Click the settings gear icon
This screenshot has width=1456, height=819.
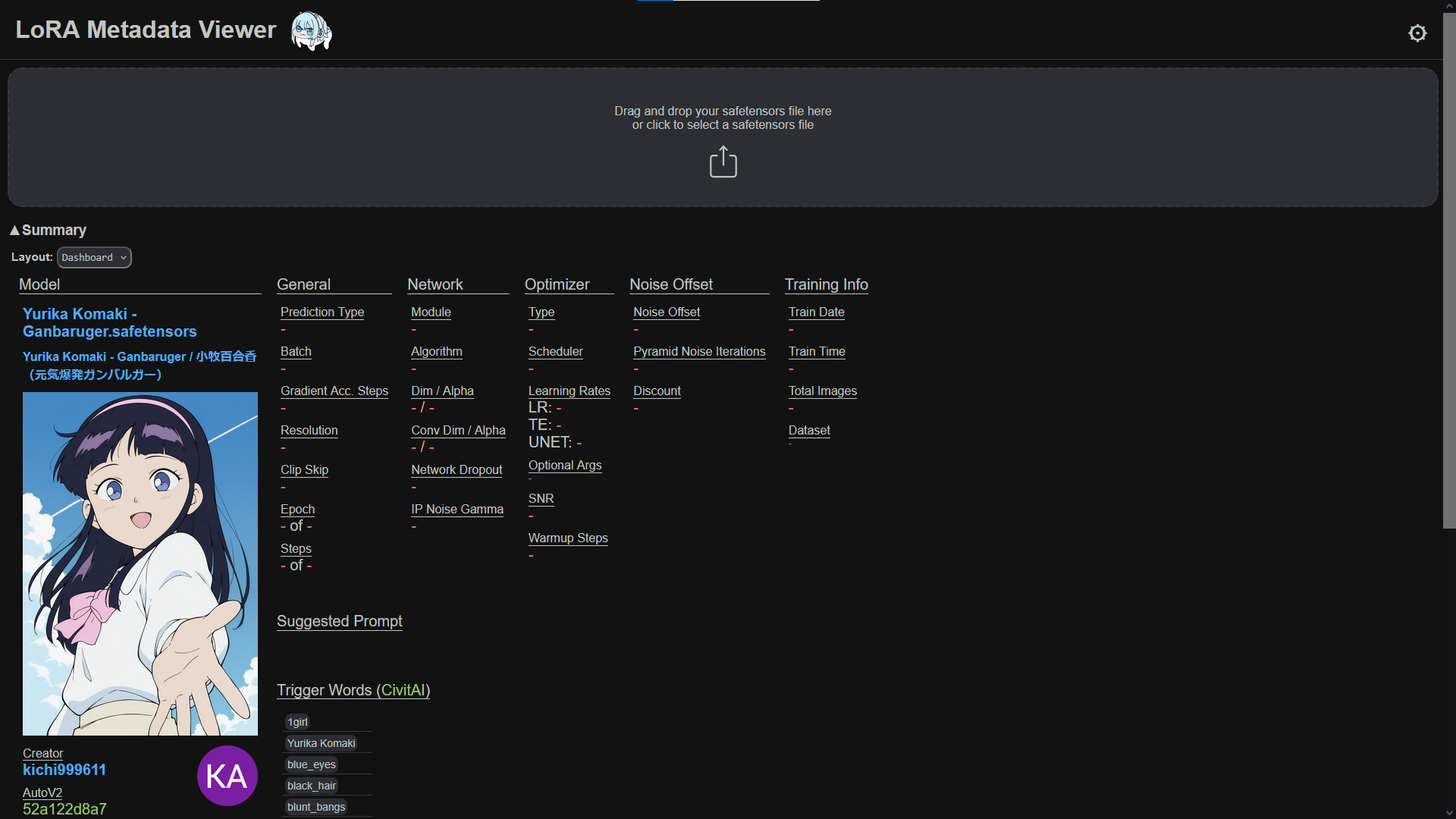click(x=1417, y=33)
